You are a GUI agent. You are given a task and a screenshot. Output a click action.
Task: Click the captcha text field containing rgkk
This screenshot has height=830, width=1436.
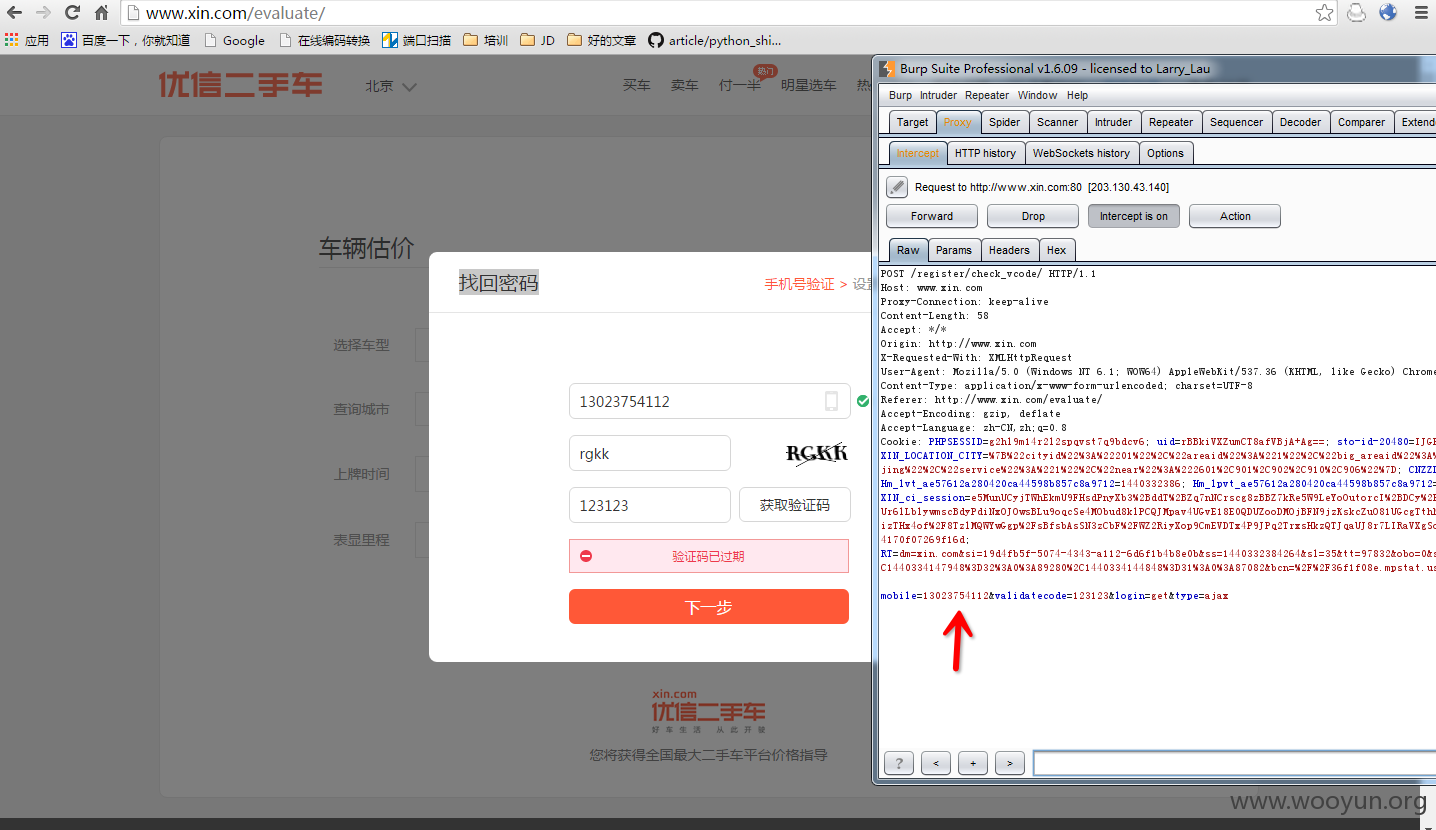[x=650, y=453]
